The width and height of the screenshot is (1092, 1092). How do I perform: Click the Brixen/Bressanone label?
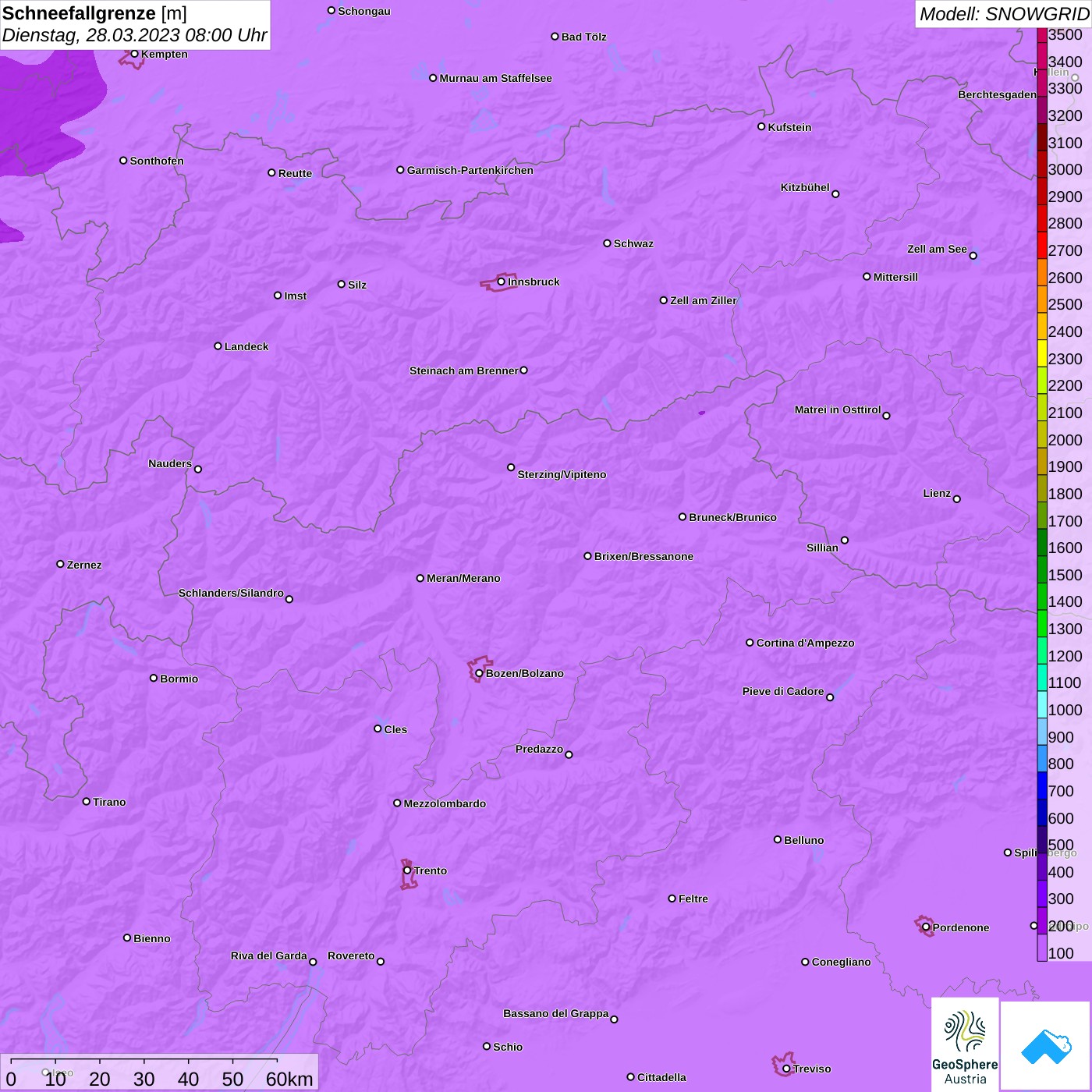tap(643, 556)
